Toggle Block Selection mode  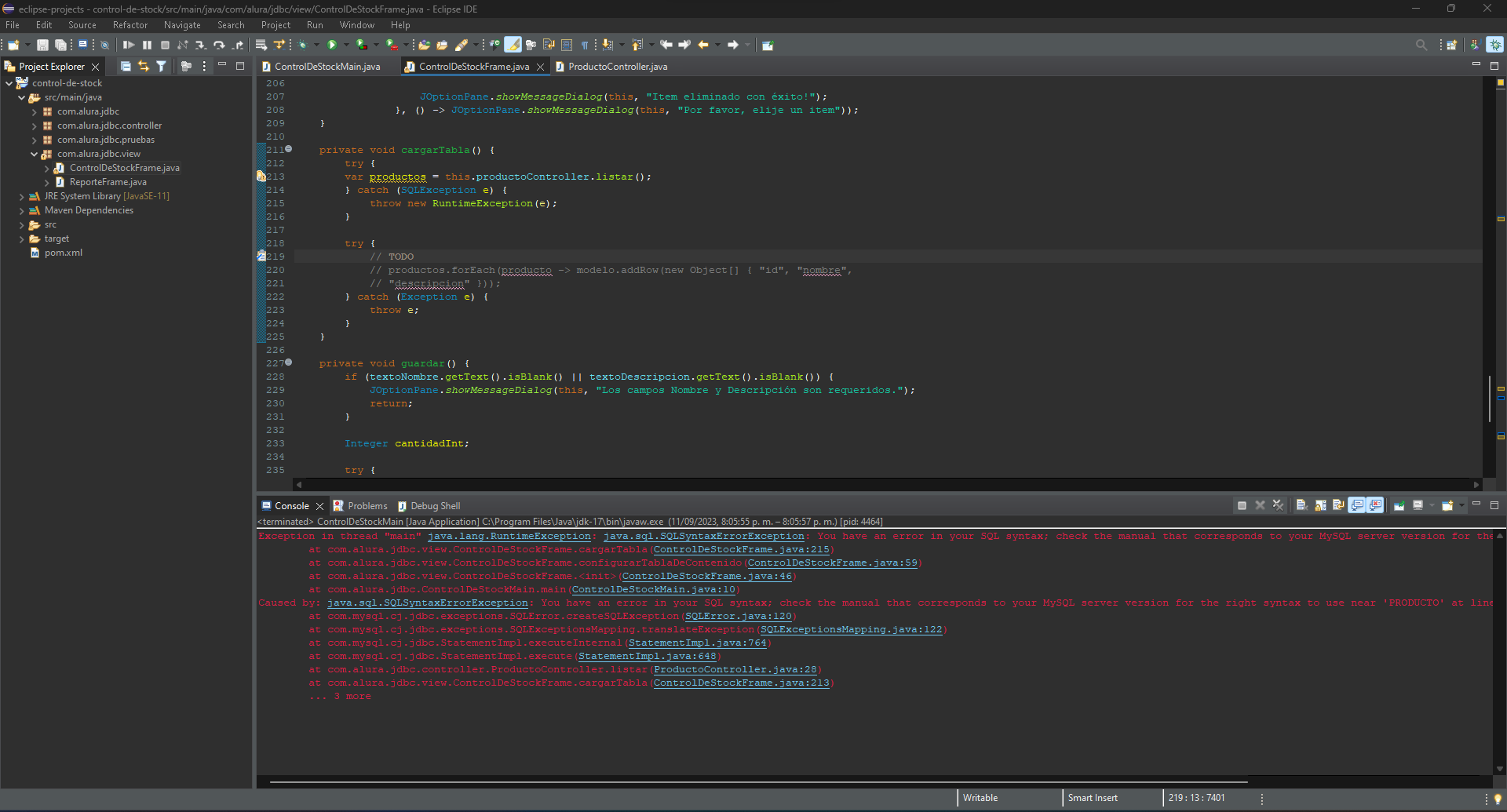tap(567, 45)
